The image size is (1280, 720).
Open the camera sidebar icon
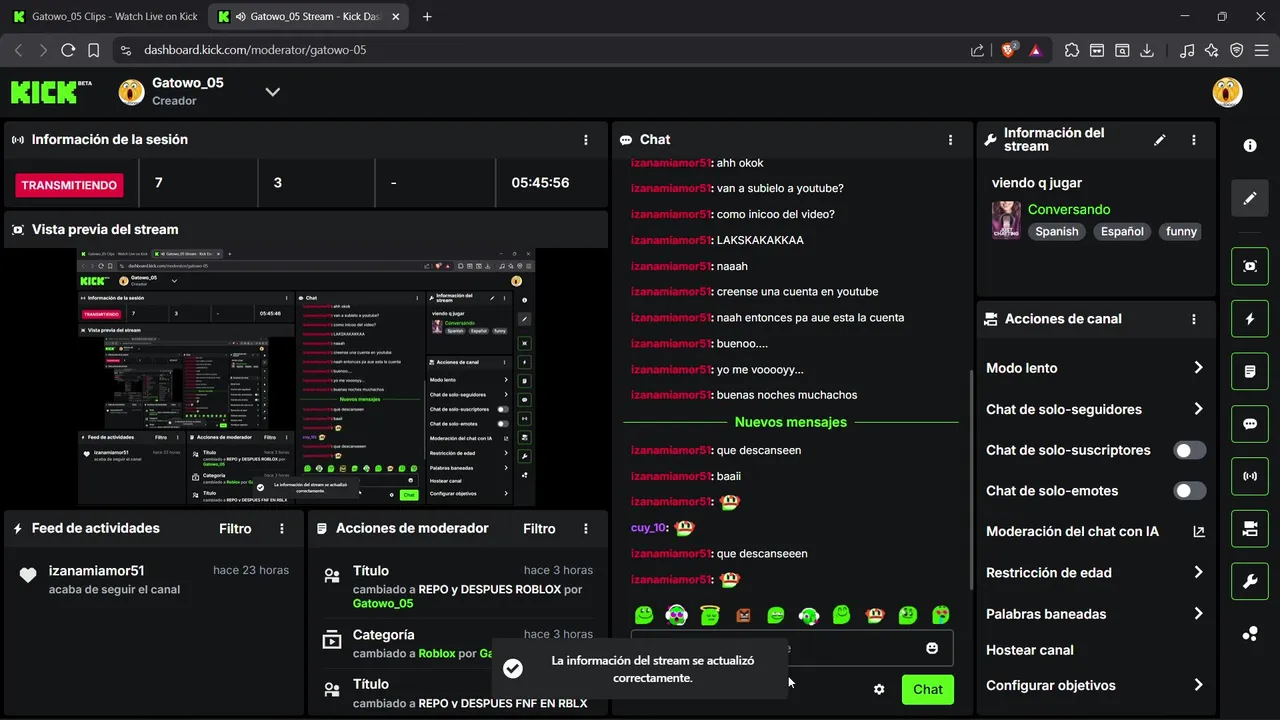[1250, 528]
